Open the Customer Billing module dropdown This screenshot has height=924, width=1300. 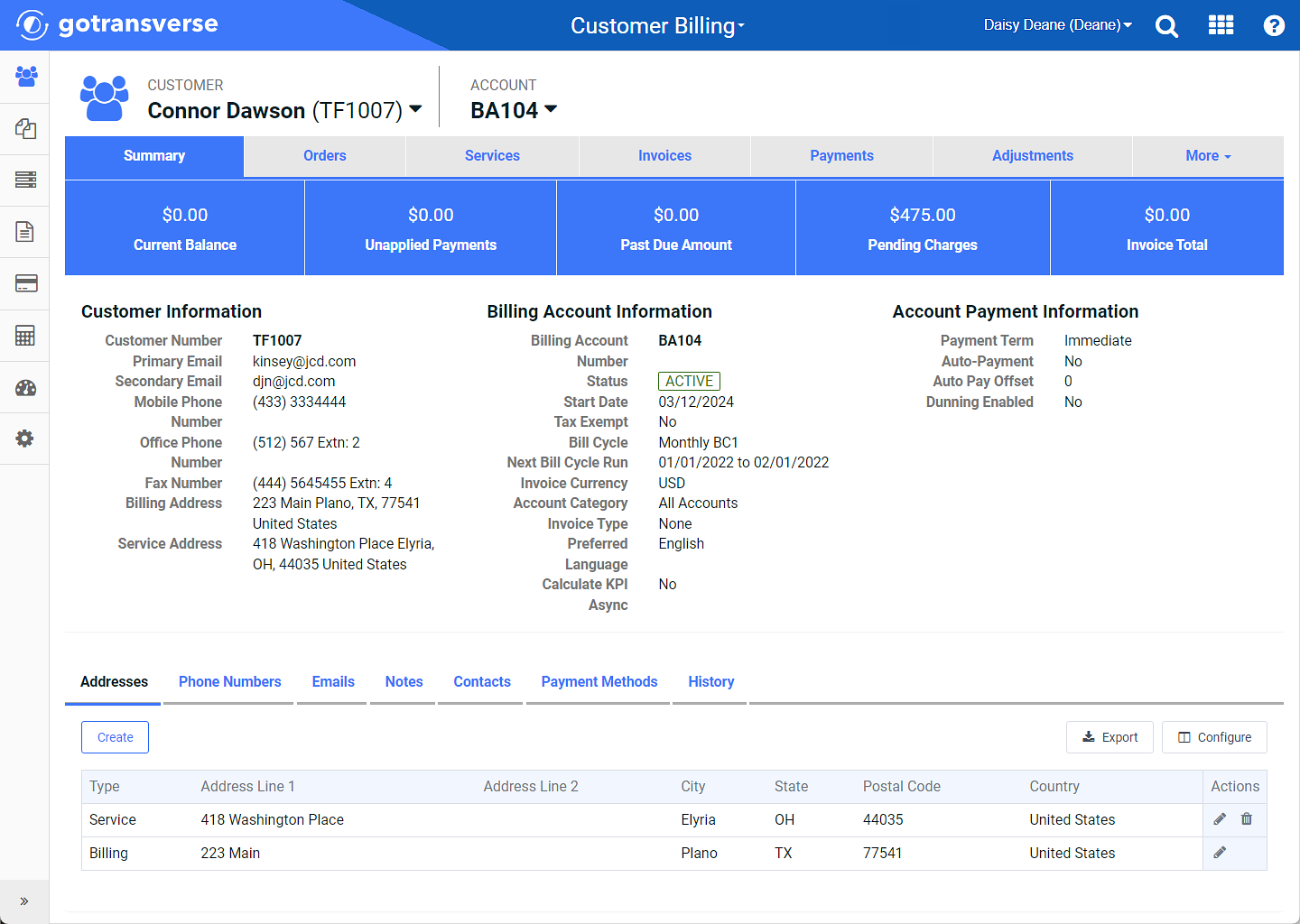click(x=657, y=25)
